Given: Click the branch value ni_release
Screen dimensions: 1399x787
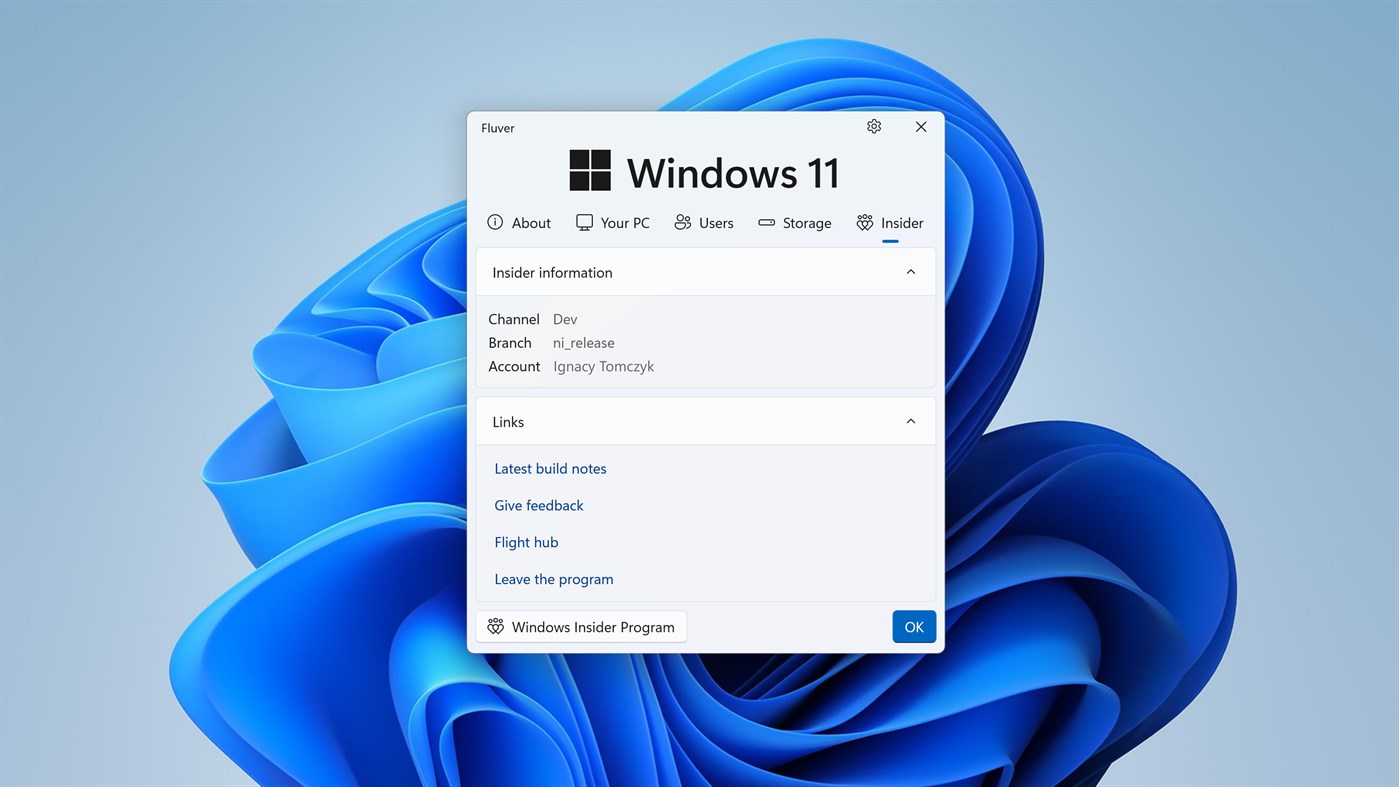Looking at the screenshot, I should pos(584,343).
